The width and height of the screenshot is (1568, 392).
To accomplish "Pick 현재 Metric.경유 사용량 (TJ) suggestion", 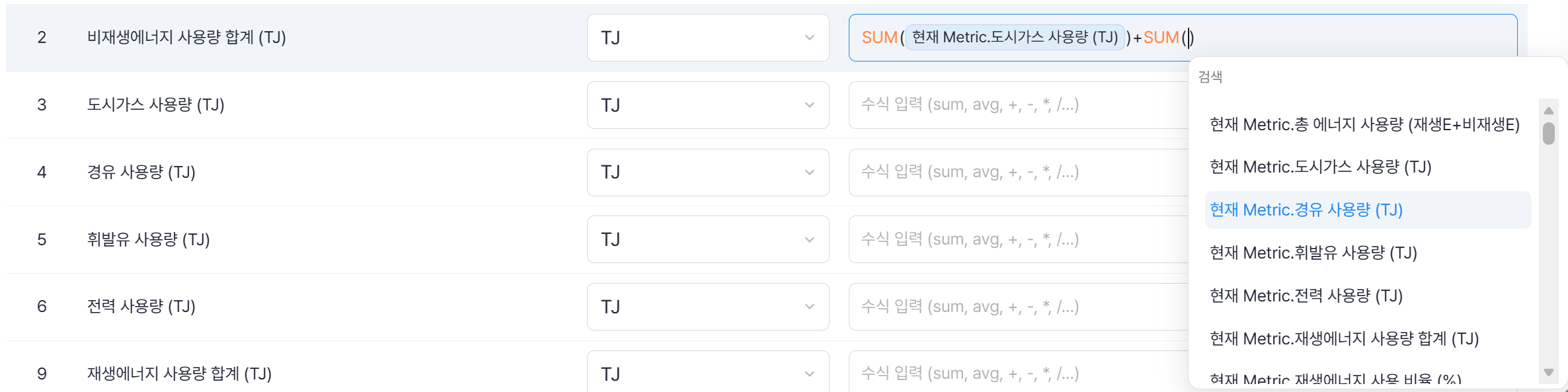I will click(1306, 210).
